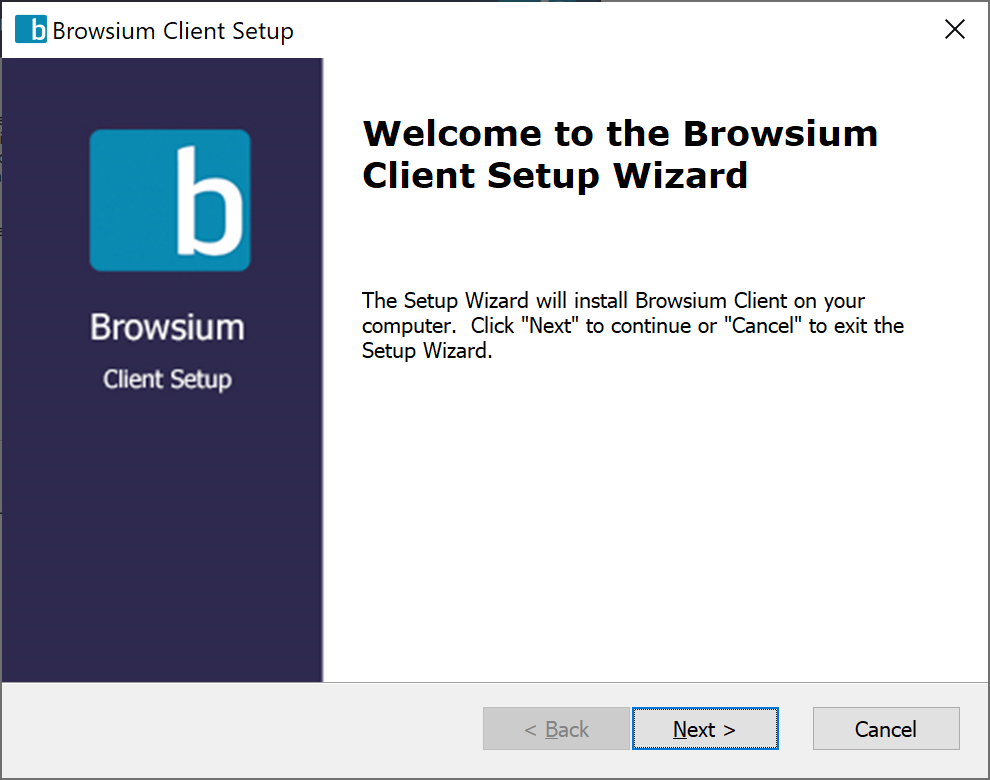Click the white letter b inside the logo
Image resolution: width=990 pixels, height=780 pixels.
point(208,200)
